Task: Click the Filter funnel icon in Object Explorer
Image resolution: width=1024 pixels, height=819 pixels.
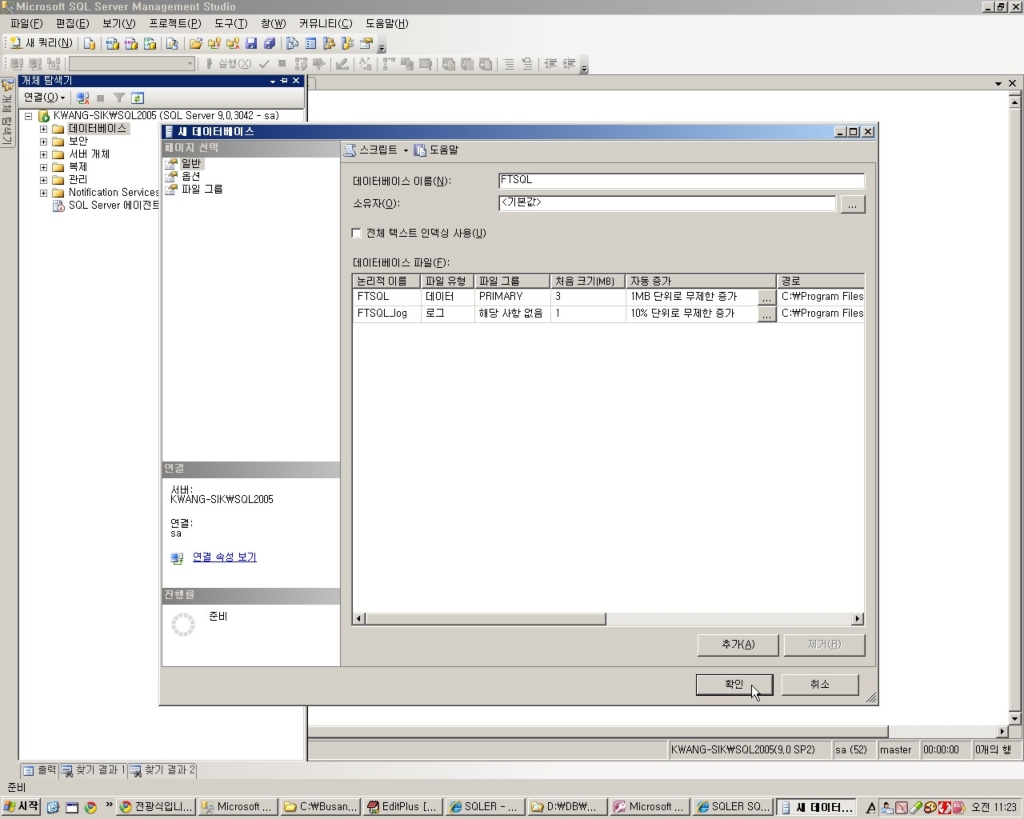Action: [x=119, y=98]
